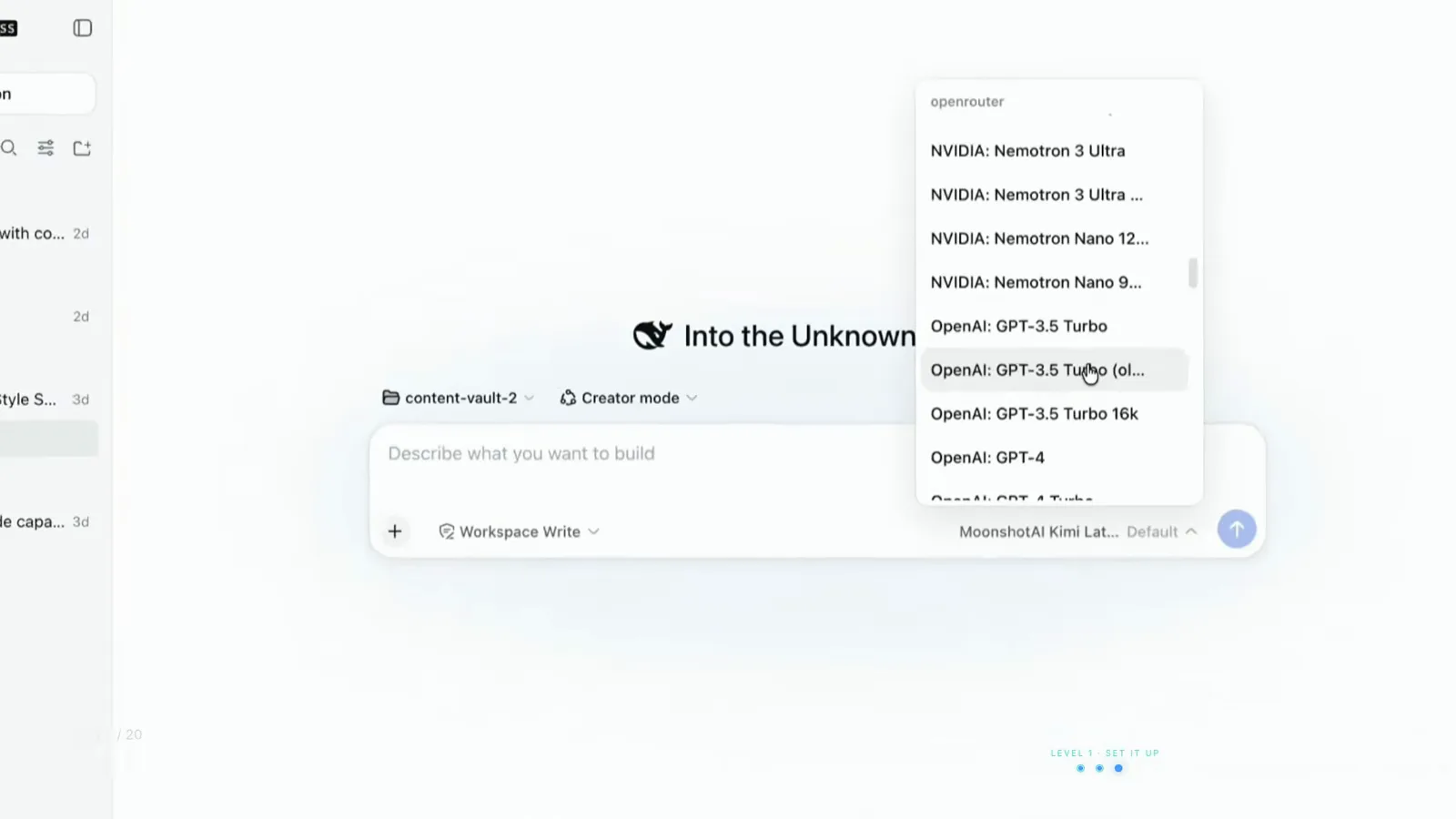Create a new chat with plus-folder icon
Viewport: 1456px width, 819px height.
coord(82,147)
